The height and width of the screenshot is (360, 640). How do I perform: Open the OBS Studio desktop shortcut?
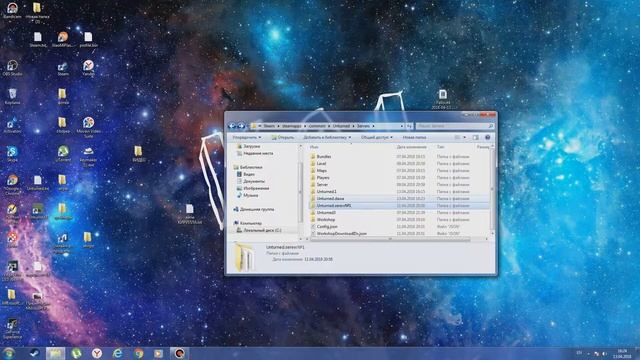pyautogui.click(x=12, y=68)
